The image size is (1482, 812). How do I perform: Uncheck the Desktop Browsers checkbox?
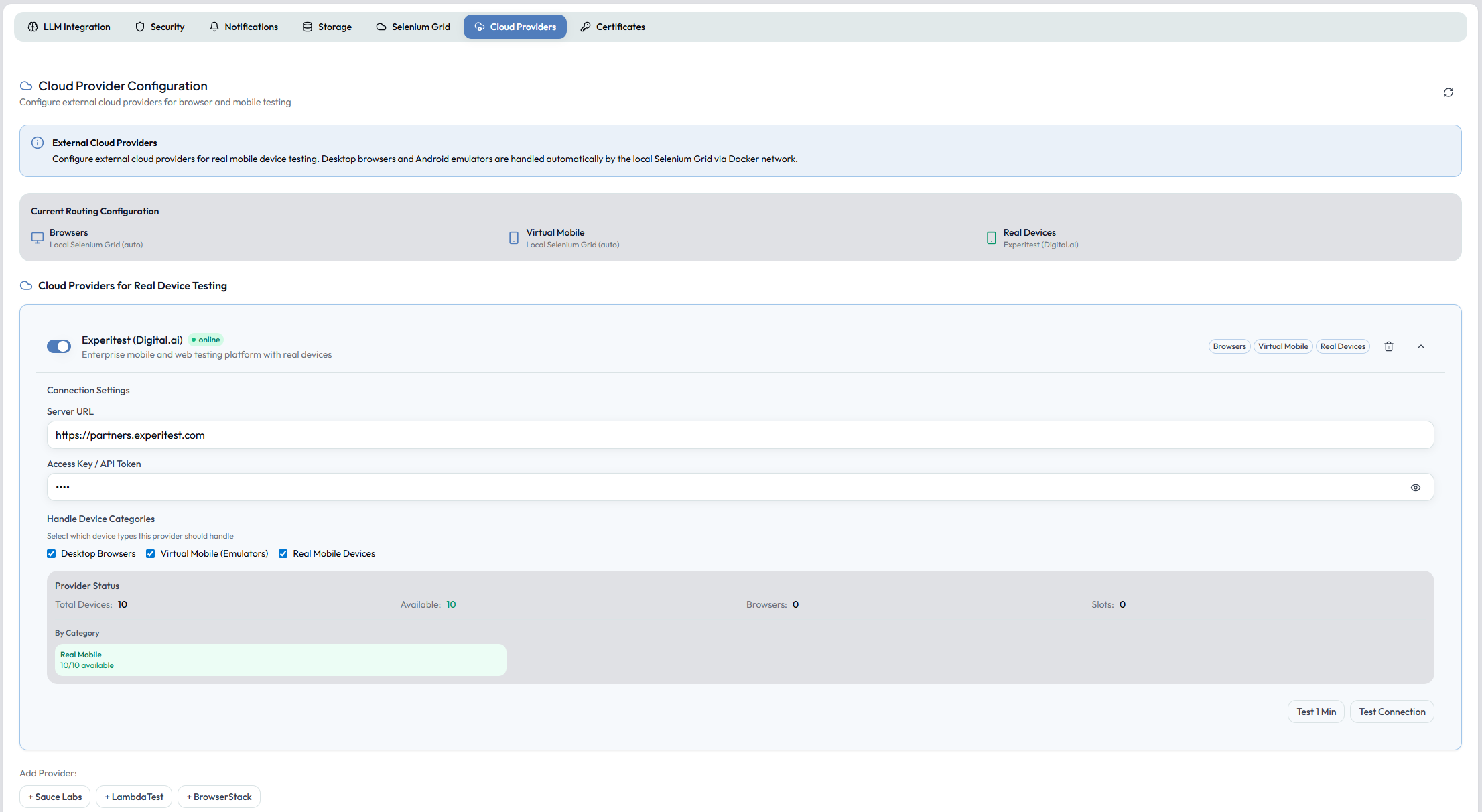[x=52, y=553]
